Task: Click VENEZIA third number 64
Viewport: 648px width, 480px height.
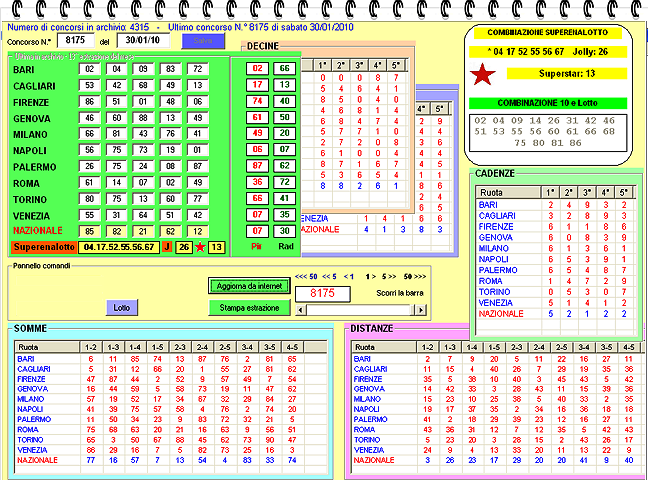Action: (x=143, y=215)
